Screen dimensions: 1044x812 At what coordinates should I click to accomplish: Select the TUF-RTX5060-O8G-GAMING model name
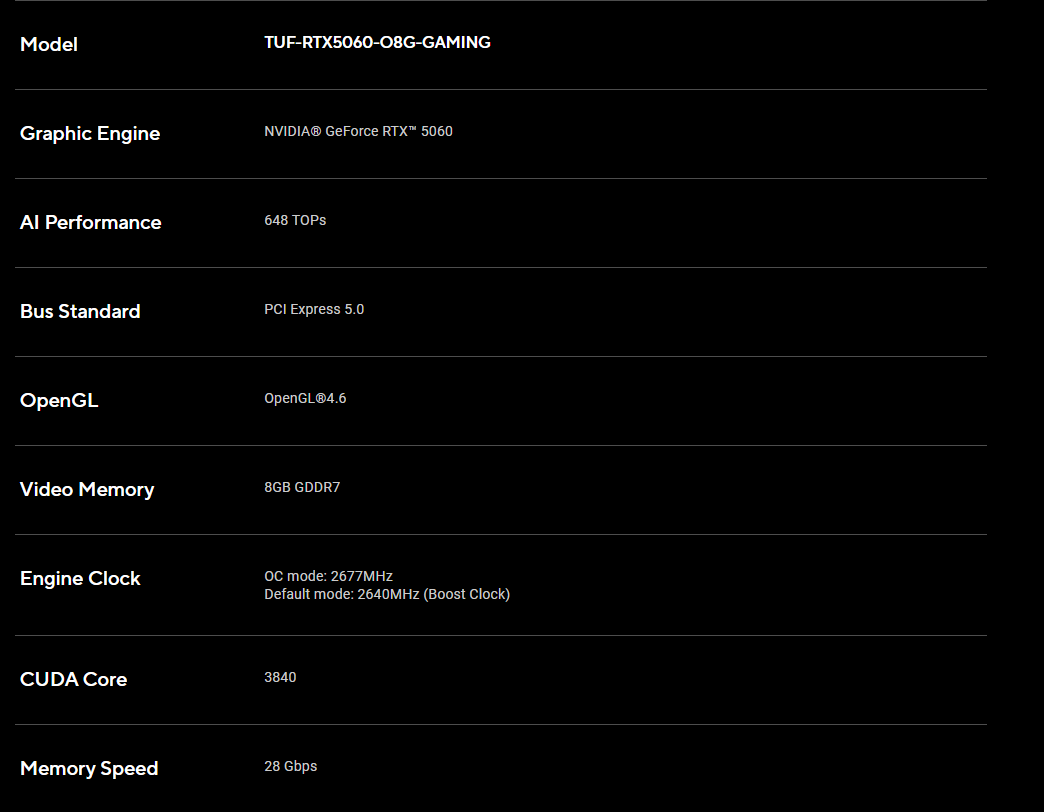point(377,42)
